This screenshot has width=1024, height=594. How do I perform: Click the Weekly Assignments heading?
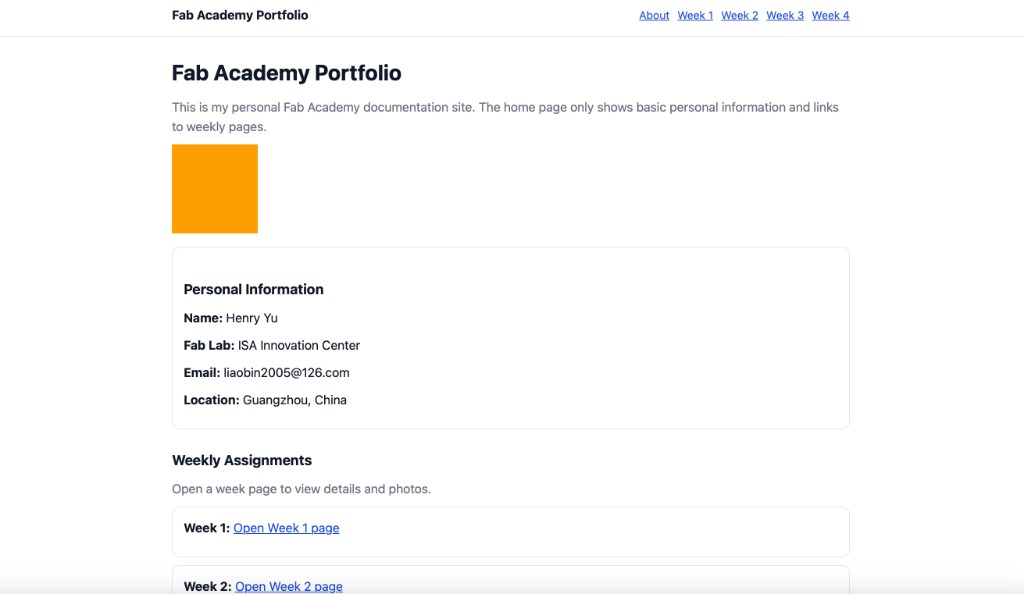(242, 459)
